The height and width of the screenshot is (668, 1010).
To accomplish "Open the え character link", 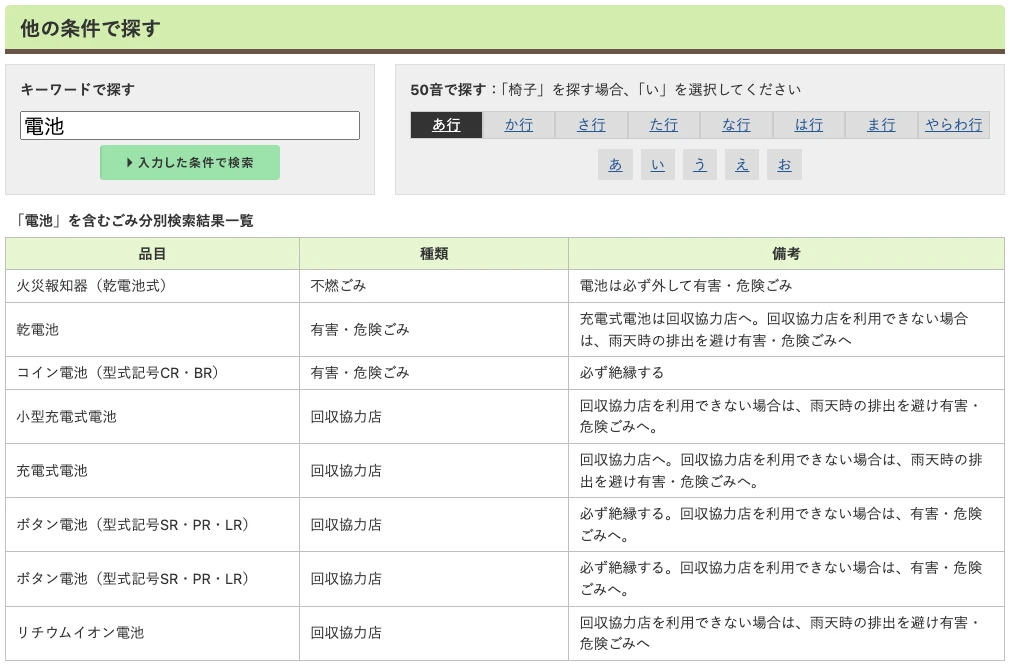I will (x=741, y=164).
